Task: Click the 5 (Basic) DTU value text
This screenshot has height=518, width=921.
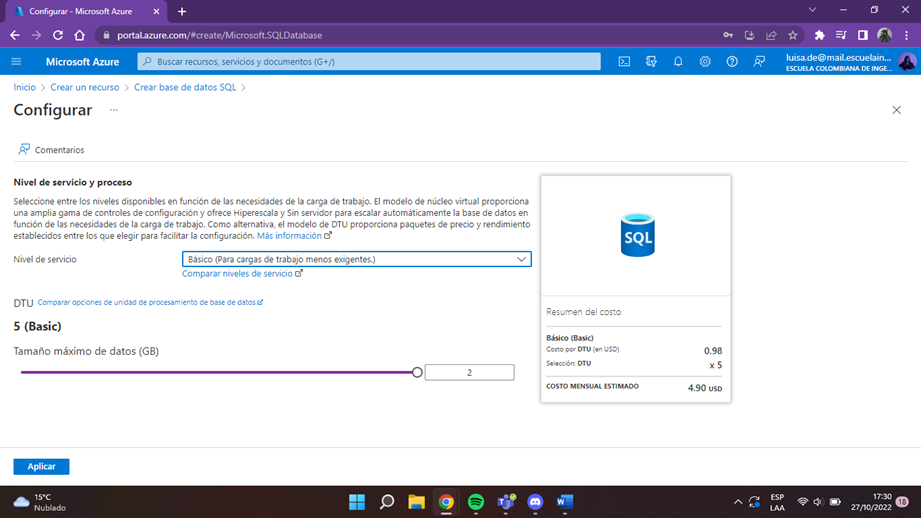Action: 38,327
